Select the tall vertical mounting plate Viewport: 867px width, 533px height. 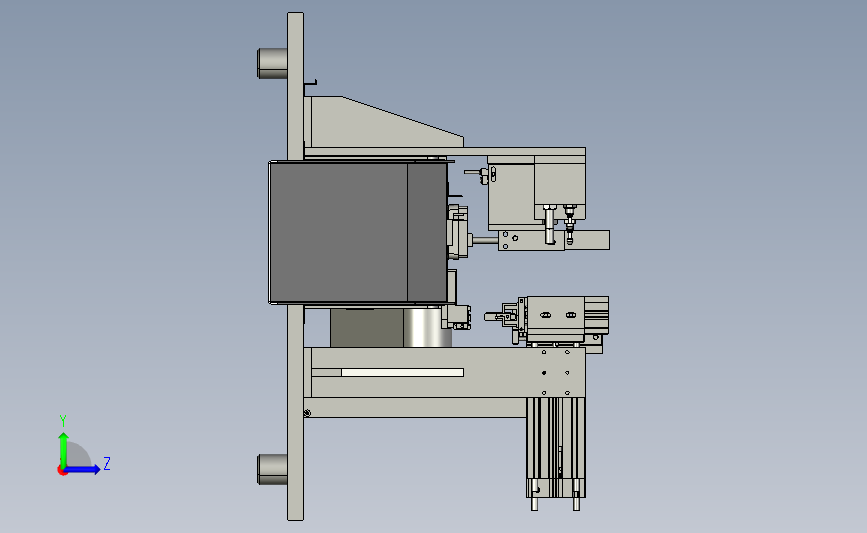[x=295, y=266]
